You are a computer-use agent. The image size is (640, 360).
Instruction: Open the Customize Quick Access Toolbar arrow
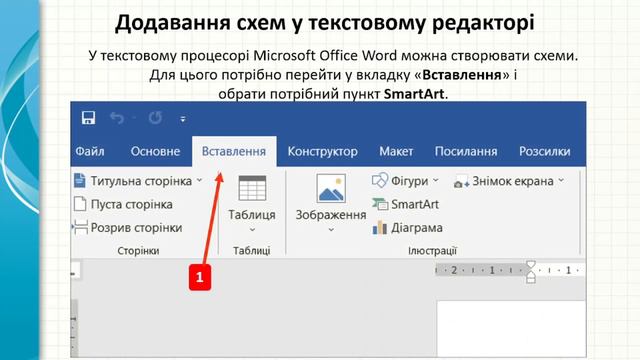[x=183, y=119]
